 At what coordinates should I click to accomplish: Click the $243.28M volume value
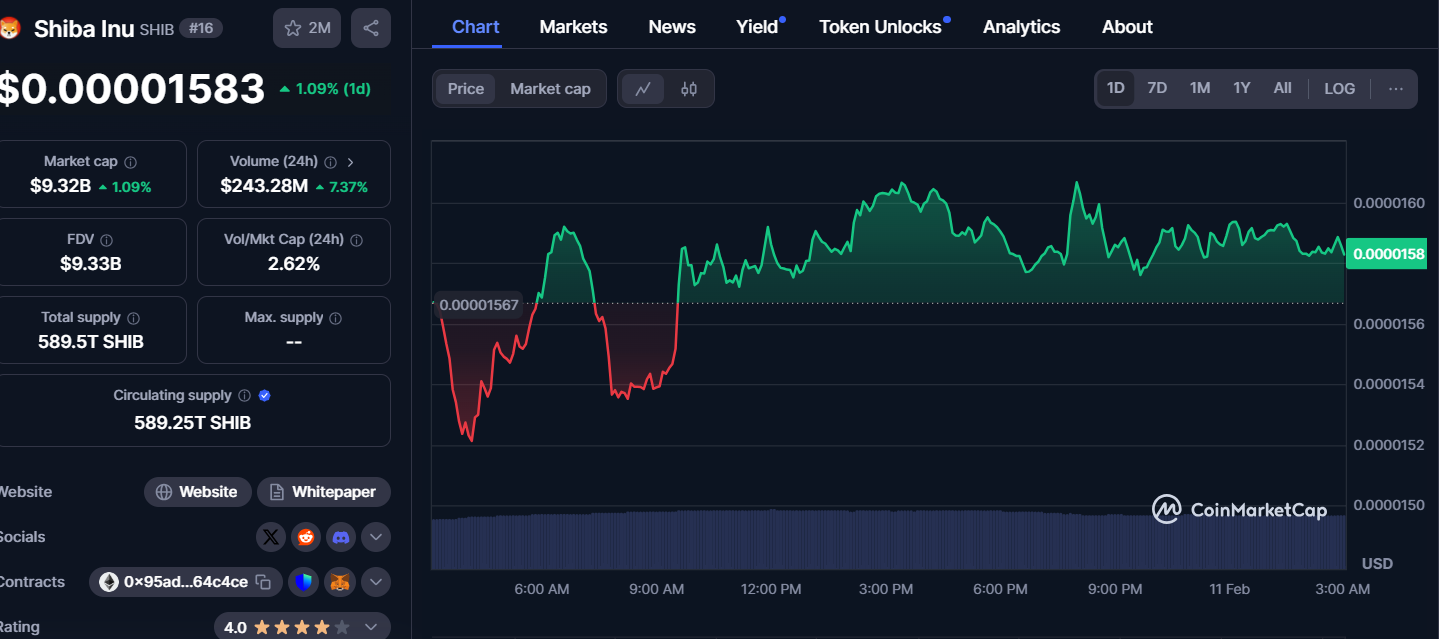(264, 186)
